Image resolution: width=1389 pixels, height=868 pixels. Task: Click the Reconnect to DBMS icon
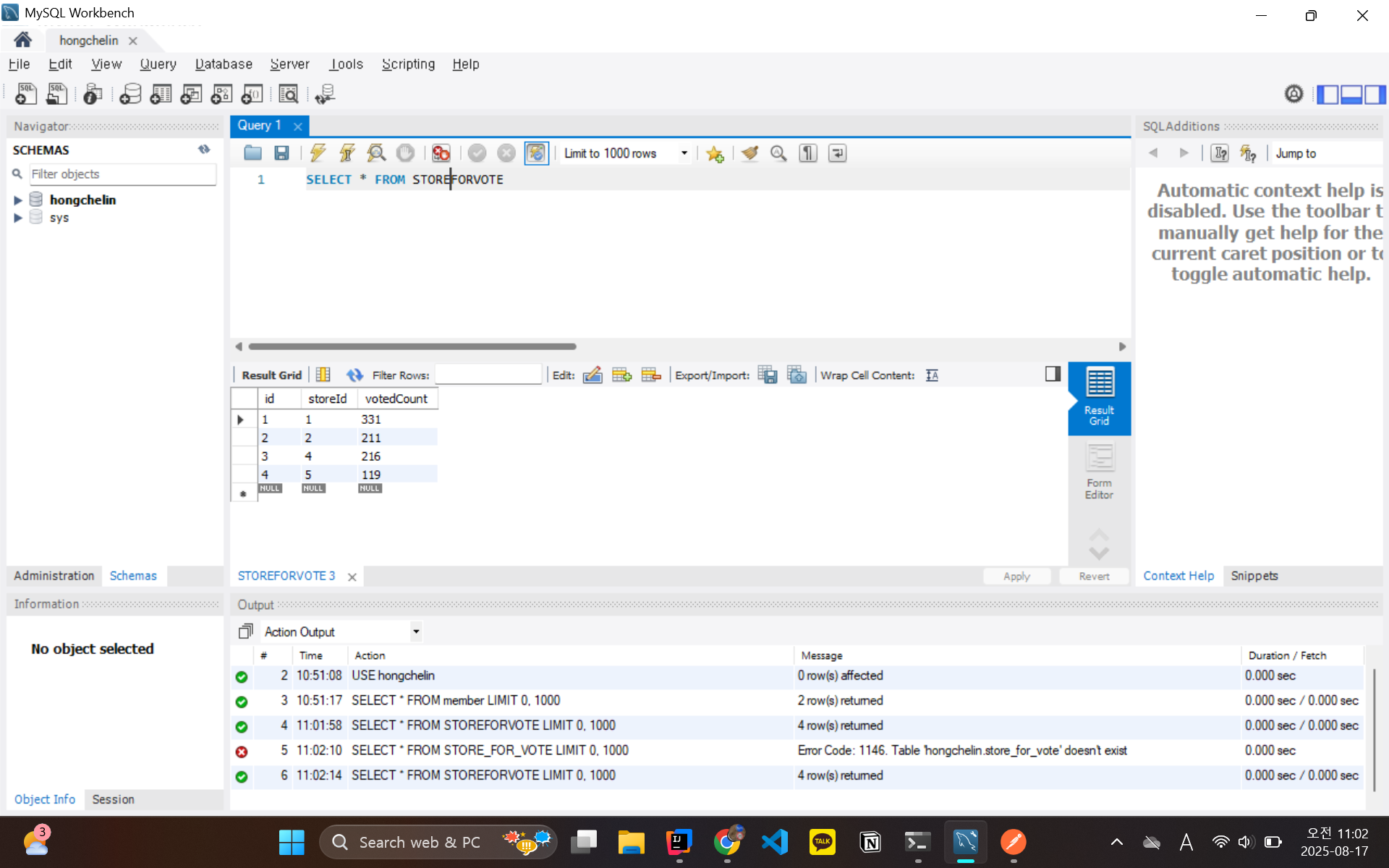click(325, 94)
